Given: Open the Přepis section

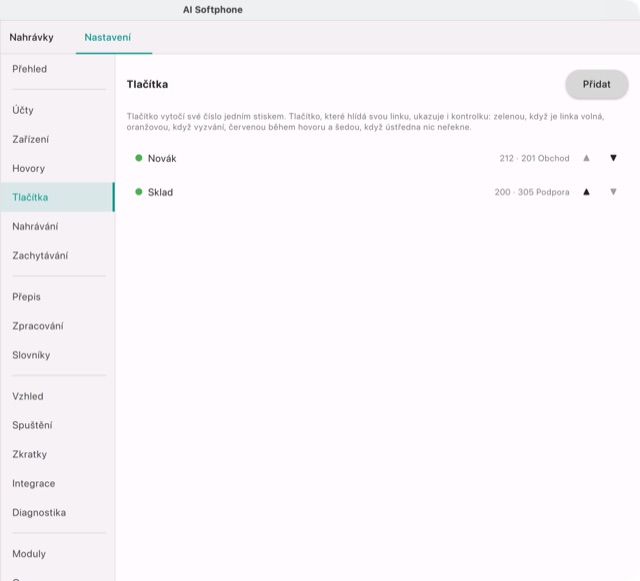Looking at the screenshot, I should tap(57, 297).
